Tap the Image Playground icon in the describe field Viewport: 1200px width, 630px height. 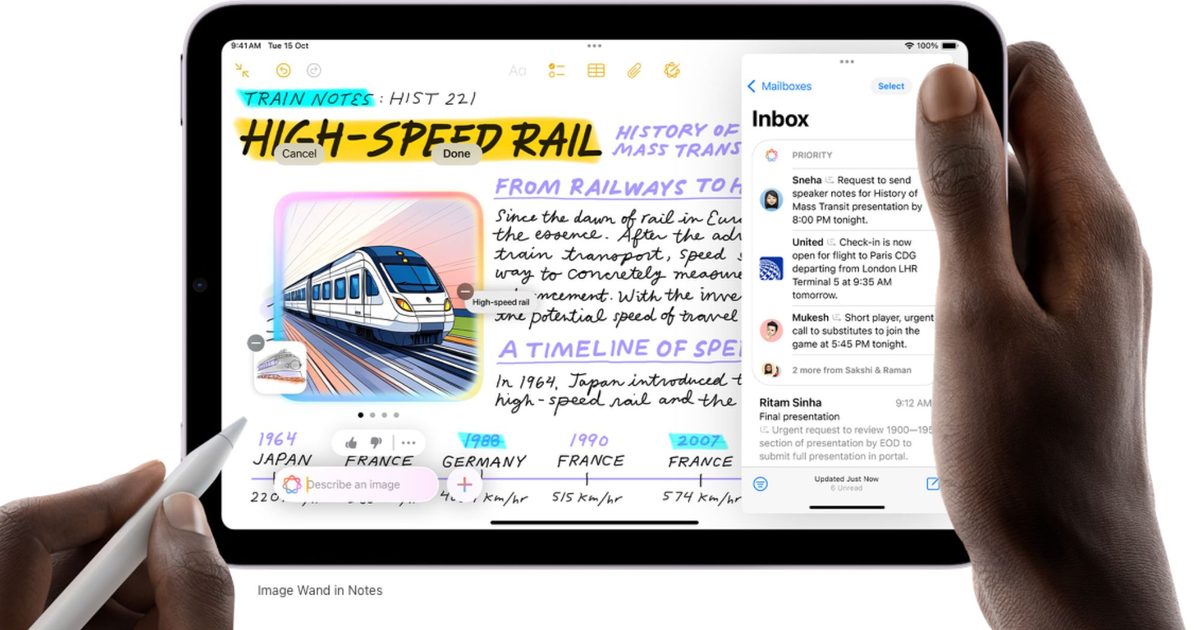pos(292,485)
